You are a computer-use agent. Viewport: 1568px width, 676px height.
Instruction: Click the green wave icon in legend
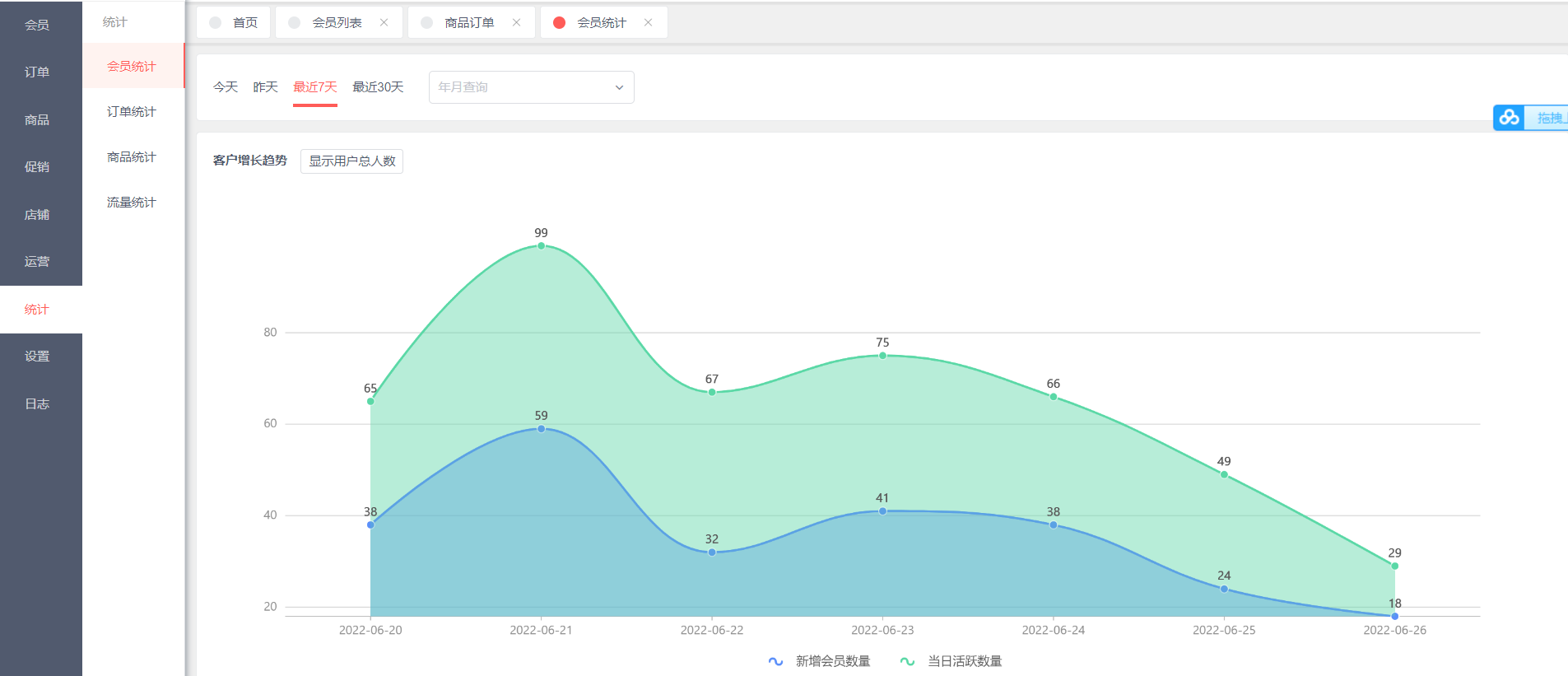[907, 661]
